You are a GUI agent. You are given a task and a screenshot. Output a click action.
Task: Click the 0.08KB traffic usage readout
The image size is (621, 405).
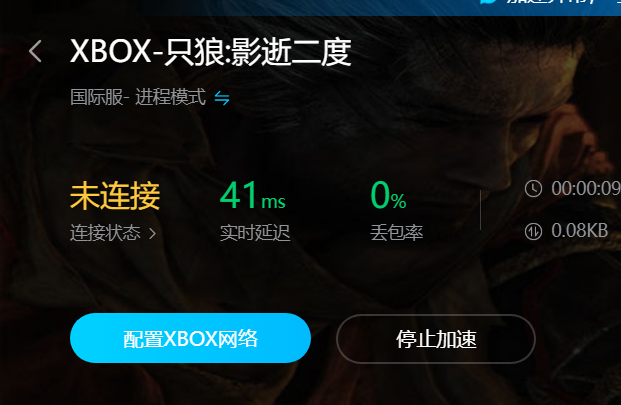tap(579, 231)
